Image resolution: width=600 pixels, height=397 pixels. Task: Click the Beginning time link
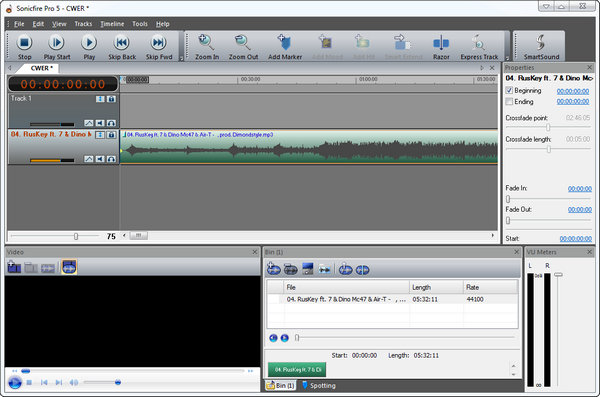pyautogui.click(x=573, y=91)
